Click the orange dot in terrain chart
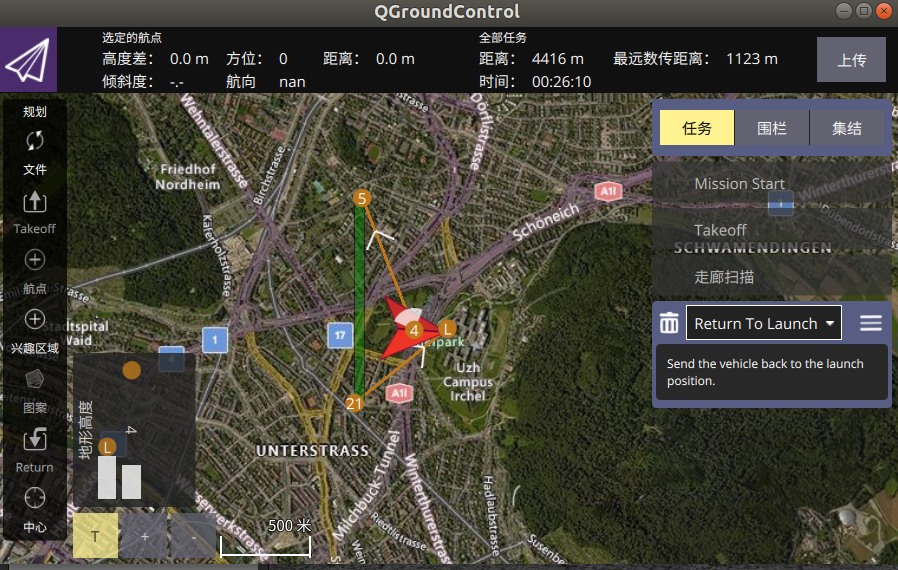 coord(132,370)
